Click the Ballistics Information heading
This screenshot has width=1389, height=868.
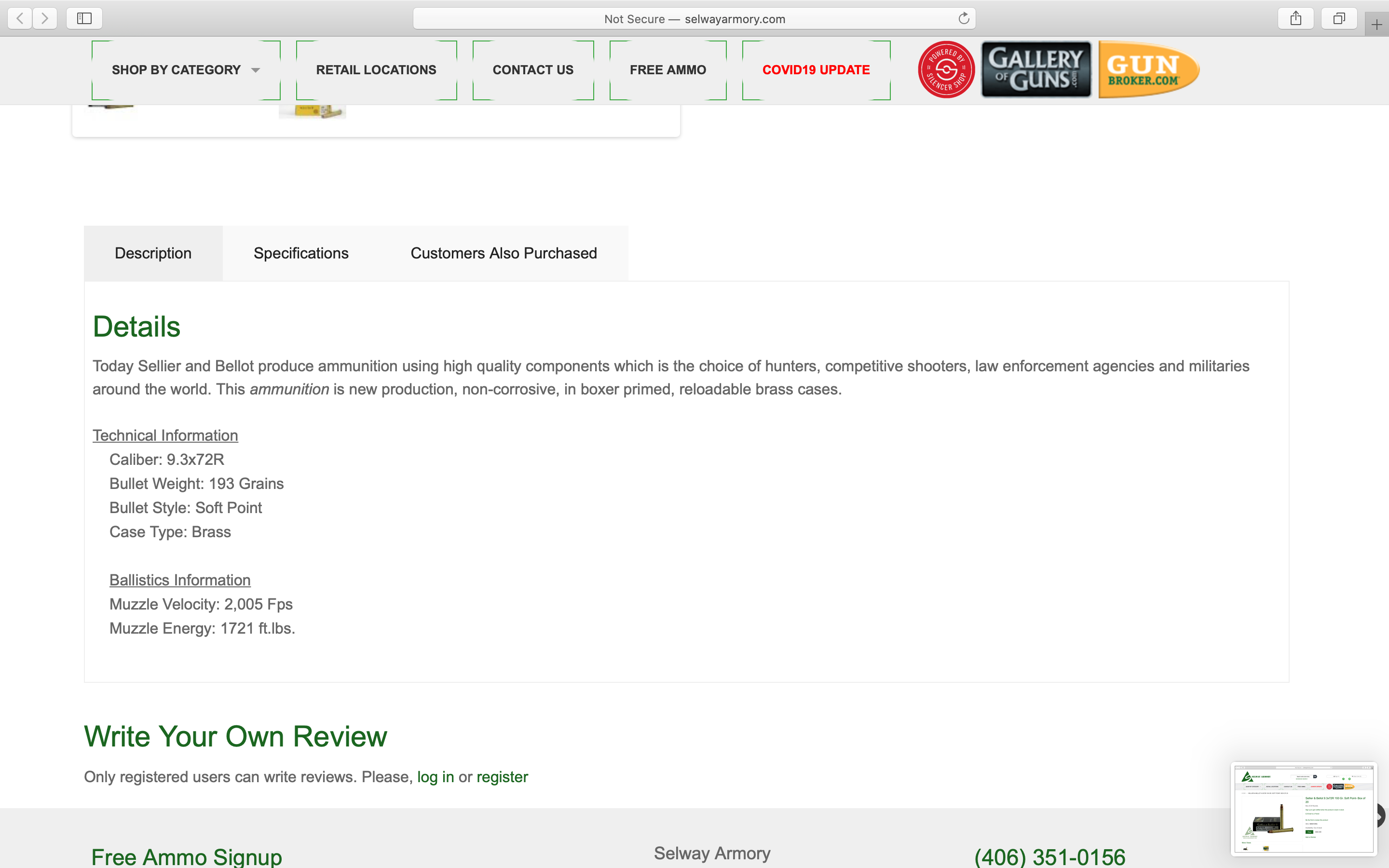click(180, 580)
